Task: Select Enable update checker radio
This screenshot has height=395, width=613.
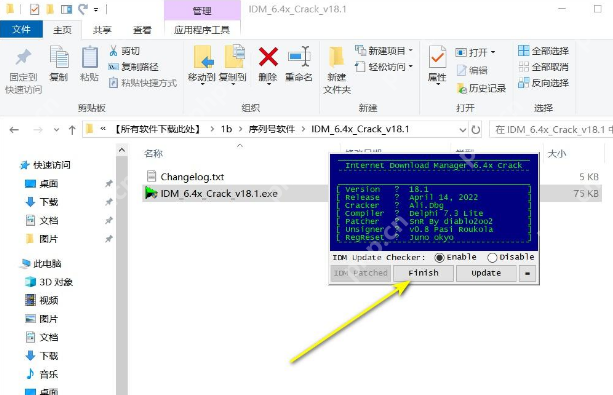Action: coord(439,257)
